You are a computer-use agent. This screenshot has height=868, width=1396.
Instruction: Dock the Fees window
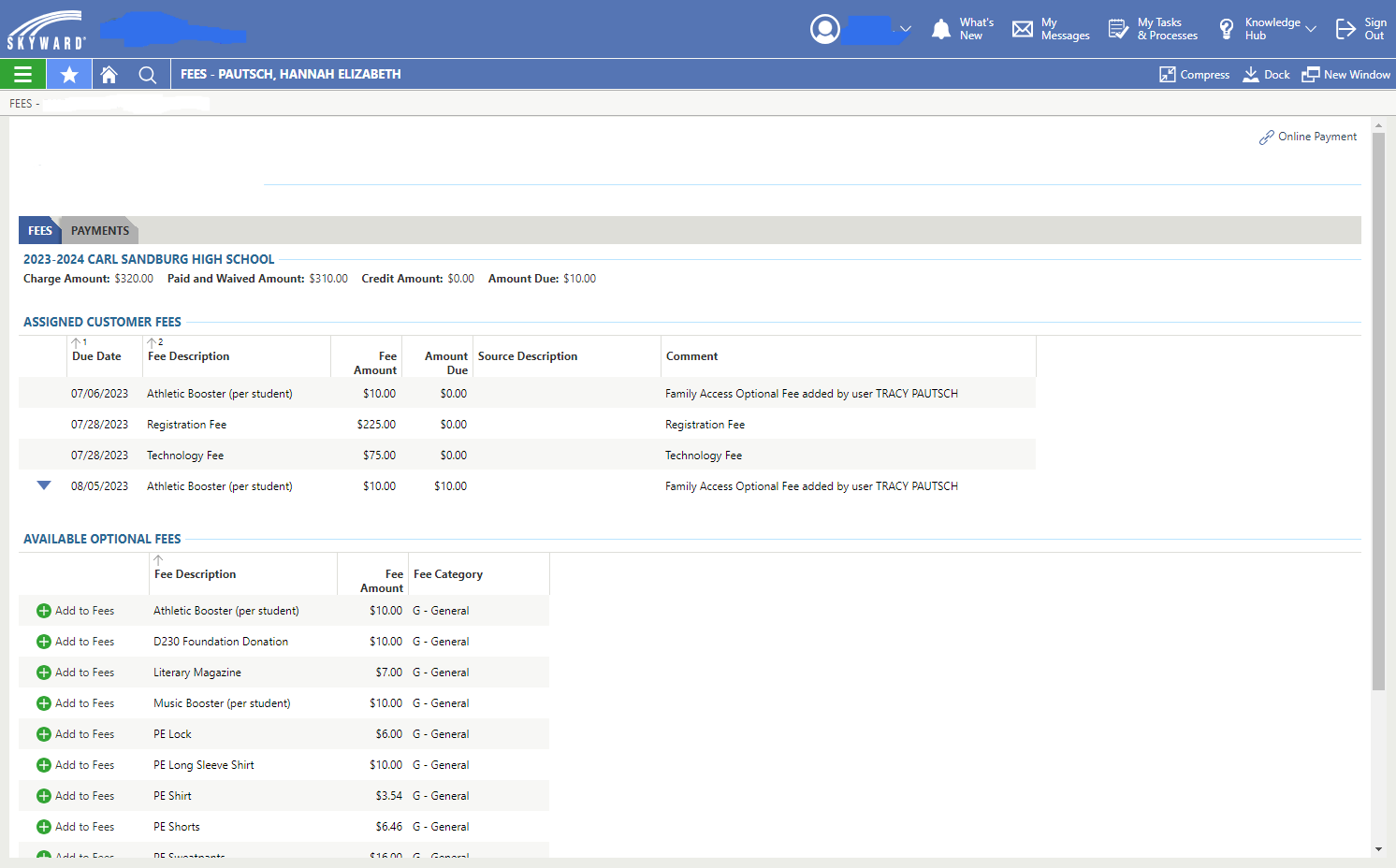[1266, 75]
